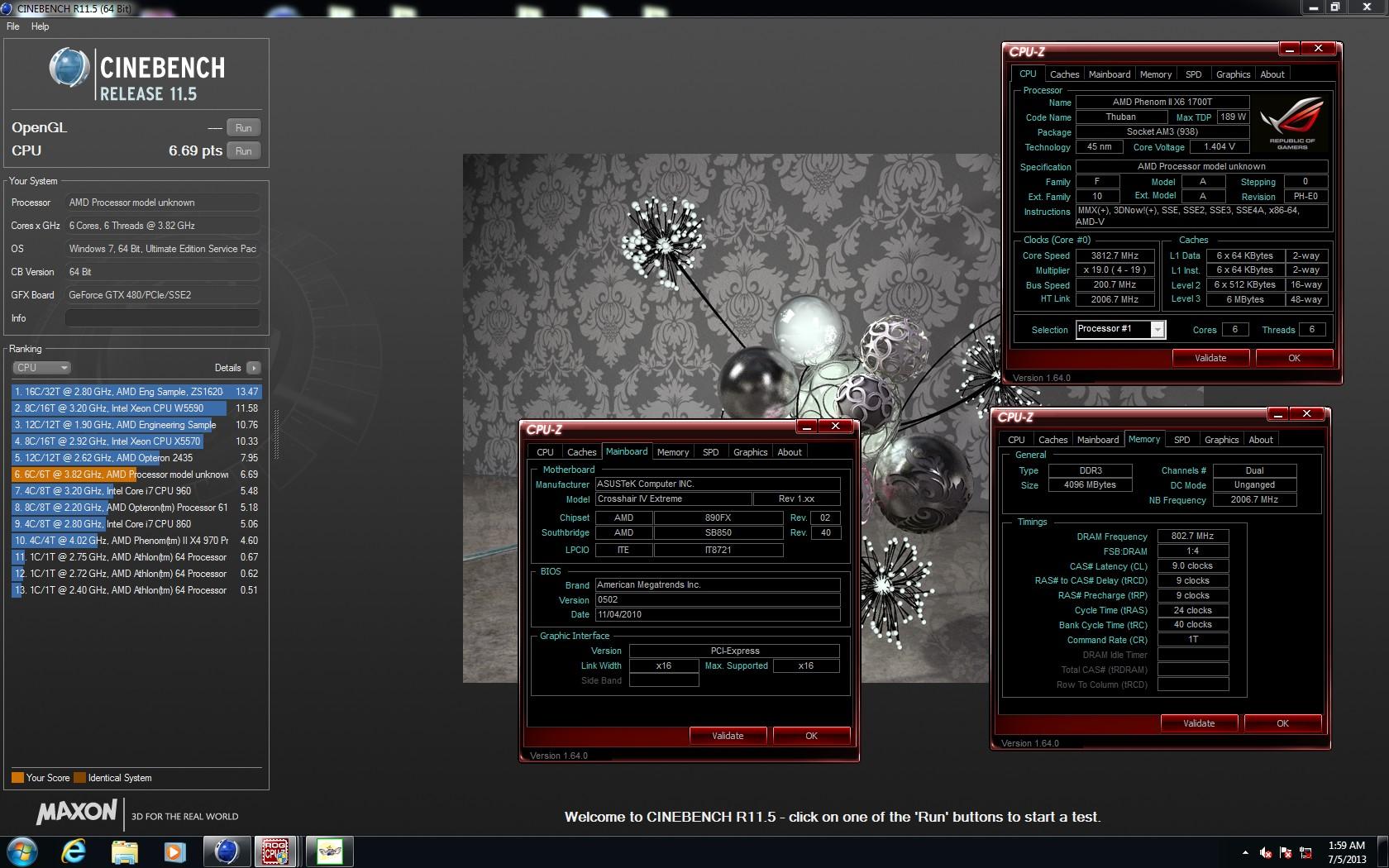The image size is (1389, 868).
Task: Open Graphics tab in top CPU-Z window
Action: [x=1233, y=74]
